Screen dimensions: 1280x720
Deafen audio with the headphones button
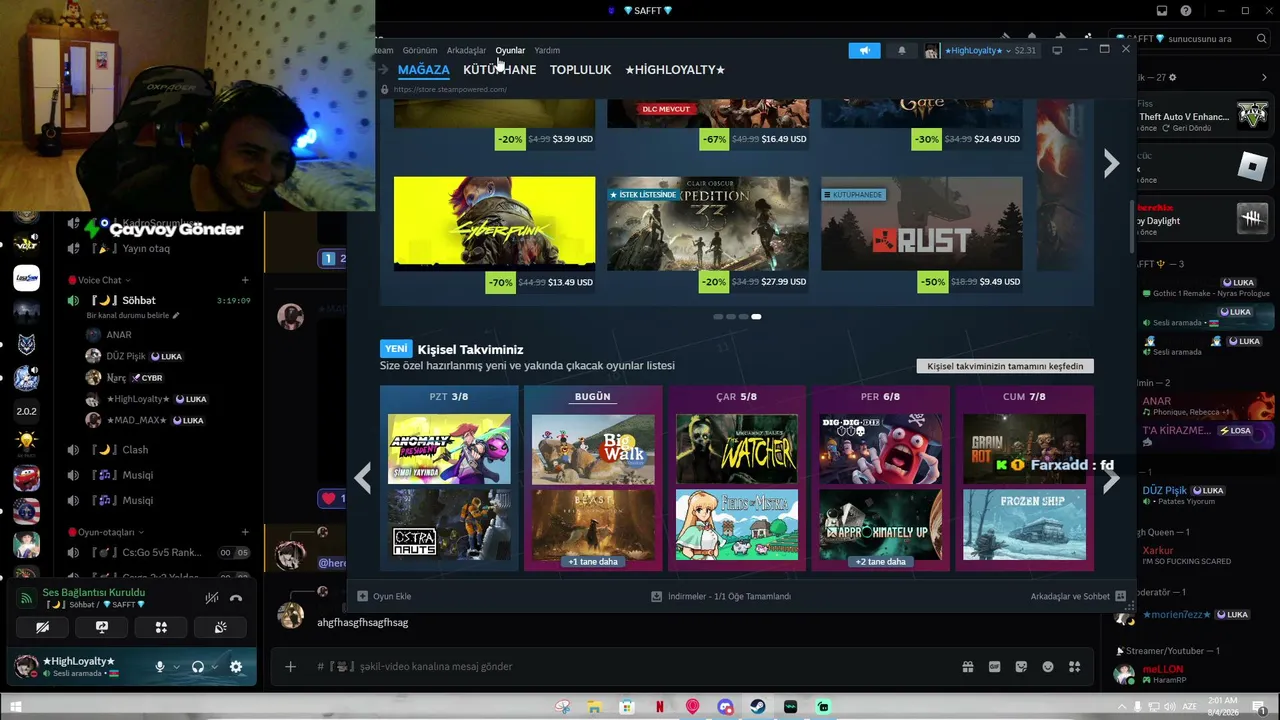pyautogui.click(x=198, y=666)
